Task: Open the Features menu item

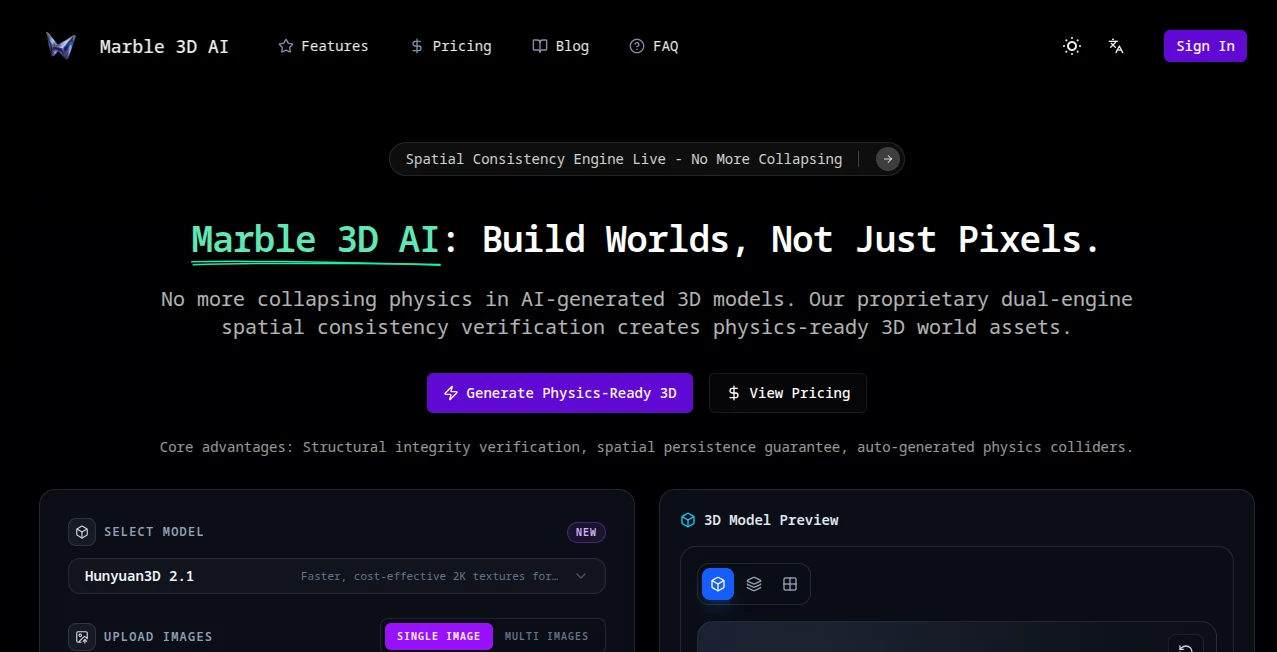Action: (x=323, y=46)
